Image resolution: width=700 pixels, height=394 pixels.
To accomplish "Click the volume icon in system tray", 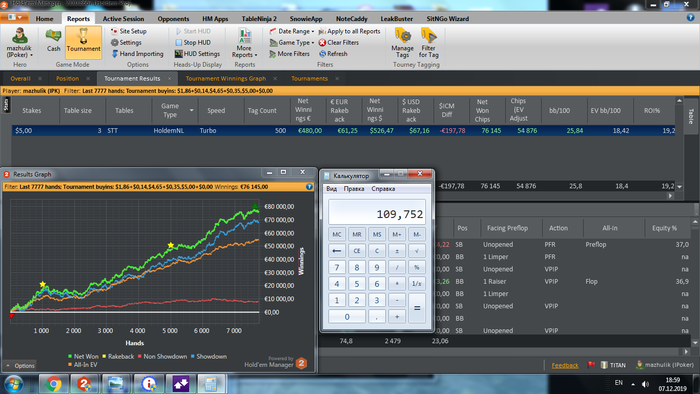I will pos(645,384).
